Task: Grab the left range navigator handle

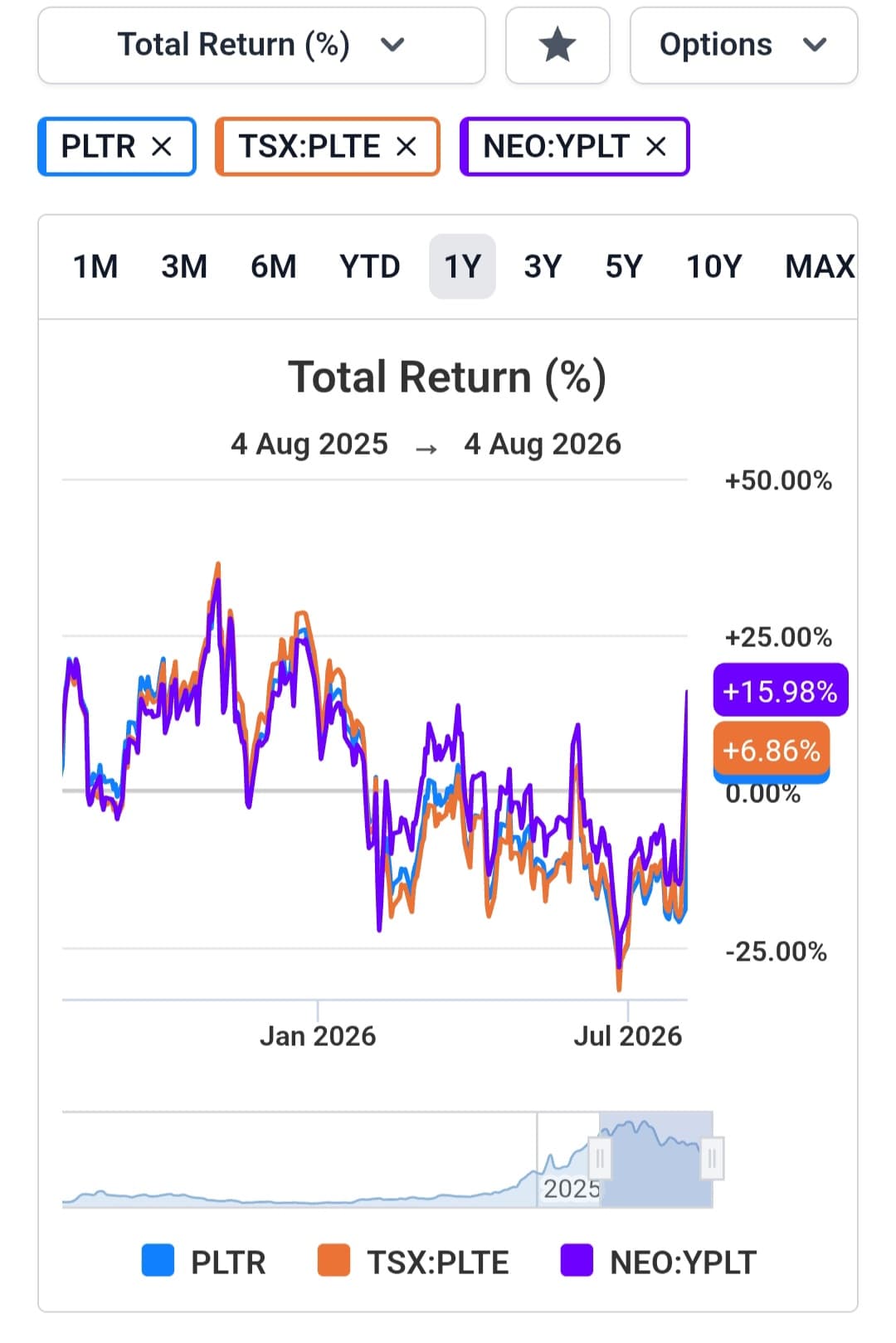Action: point(600,1158)
